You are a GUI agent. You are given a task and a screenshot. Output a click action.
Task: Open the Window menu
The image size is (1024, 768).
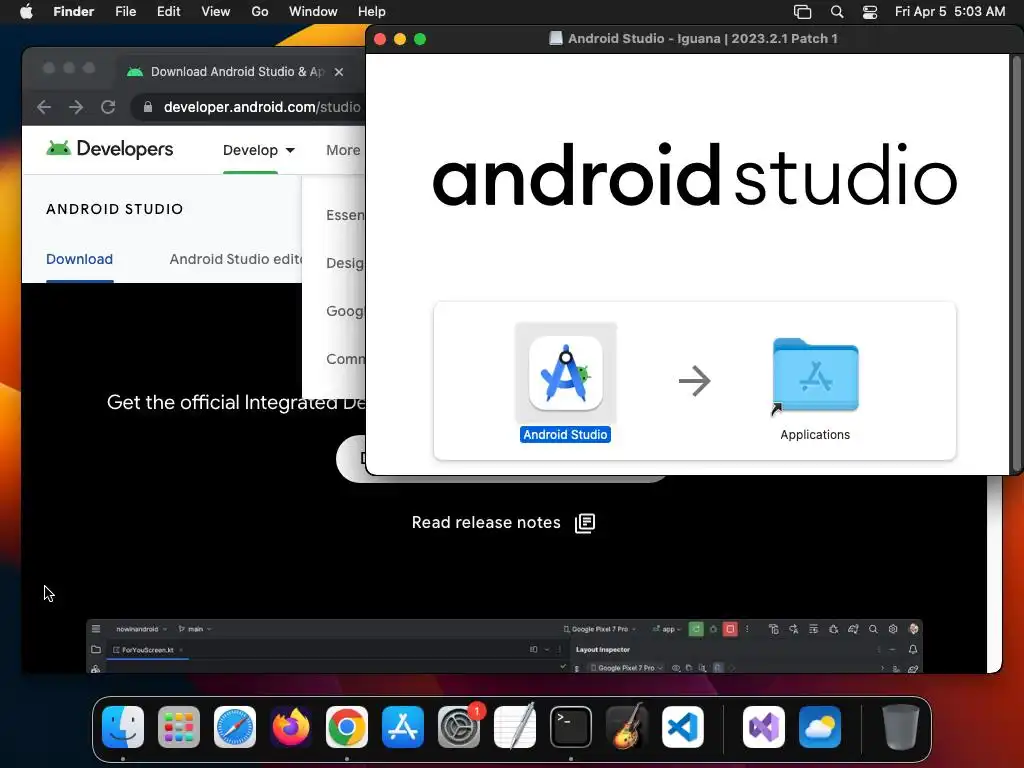pos(313,12)
